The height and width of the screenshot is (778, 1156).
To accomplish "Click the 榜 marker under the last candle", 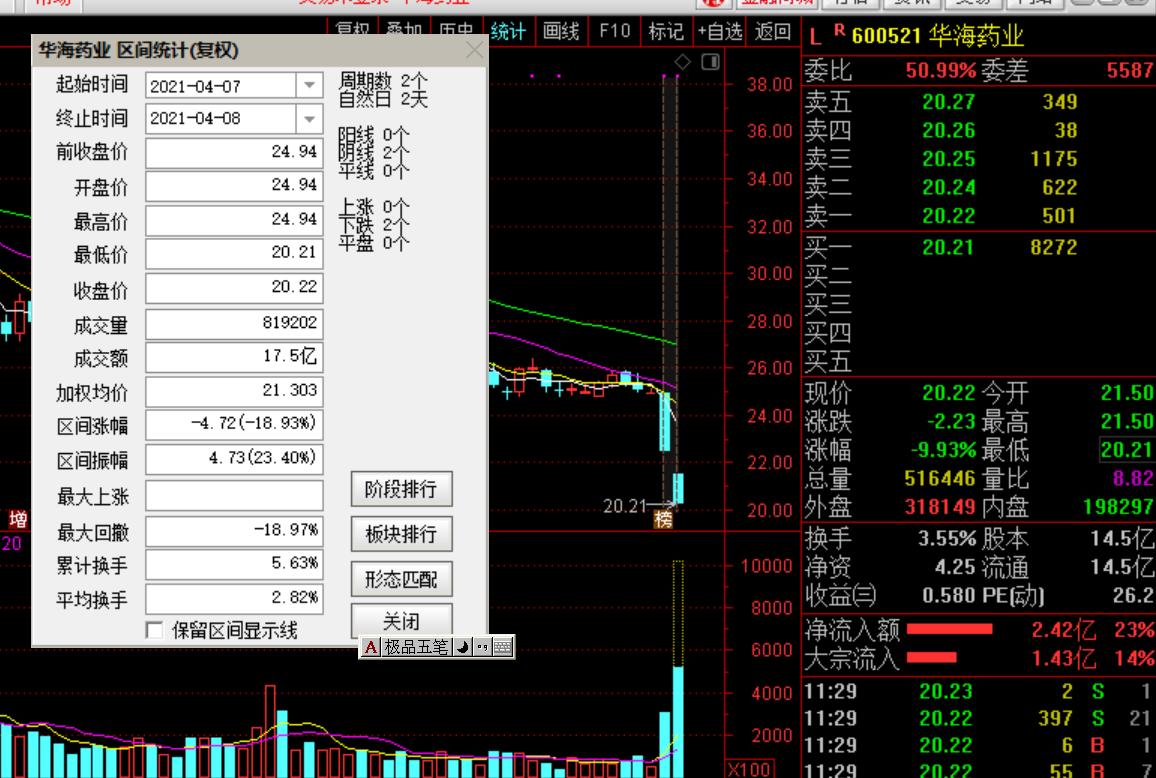I will tap(663, 521).
